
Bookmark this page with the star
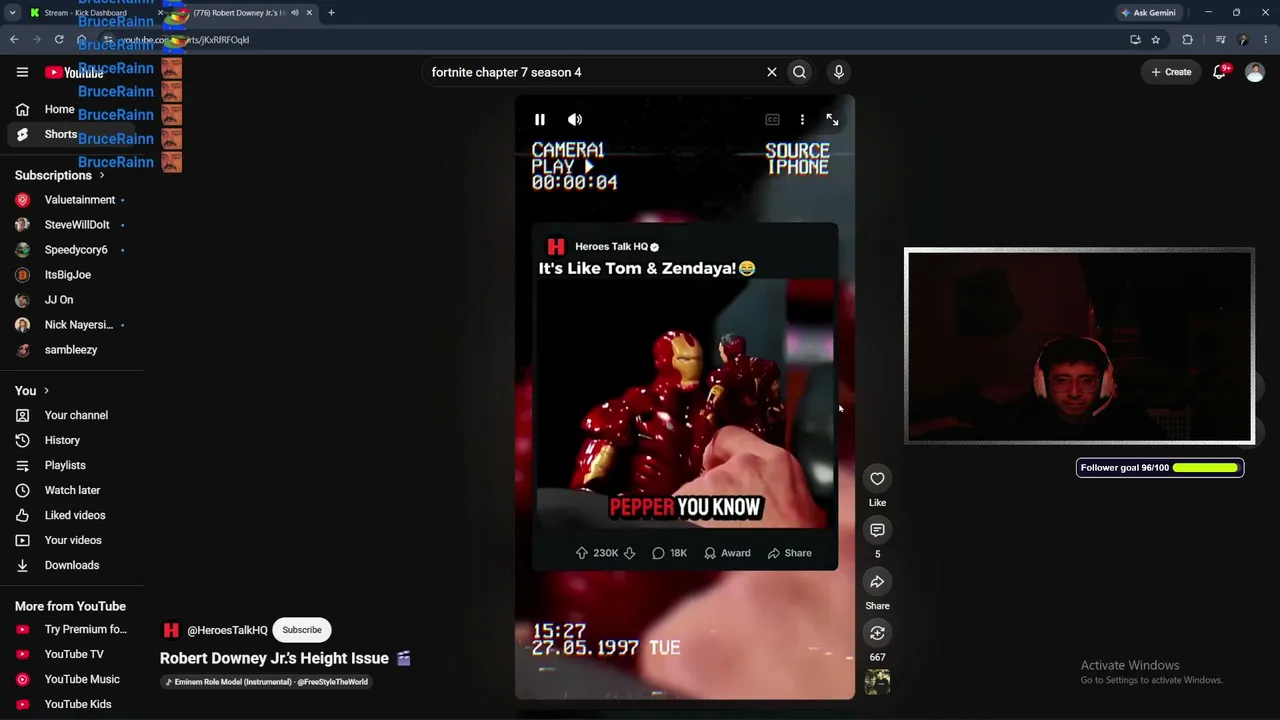click(x=1156, y=40)
